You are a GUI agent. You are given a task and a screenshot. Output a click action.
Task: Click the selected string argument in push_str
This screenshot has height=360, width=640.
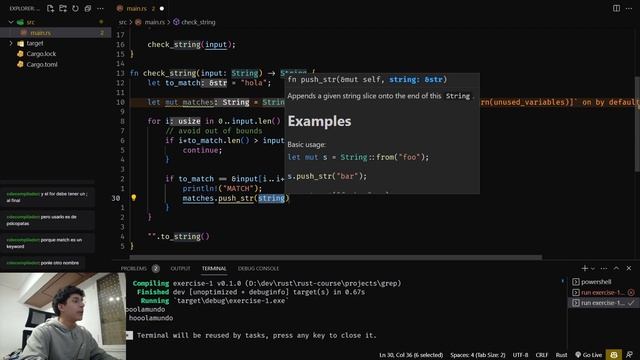[x=271, y=198]
